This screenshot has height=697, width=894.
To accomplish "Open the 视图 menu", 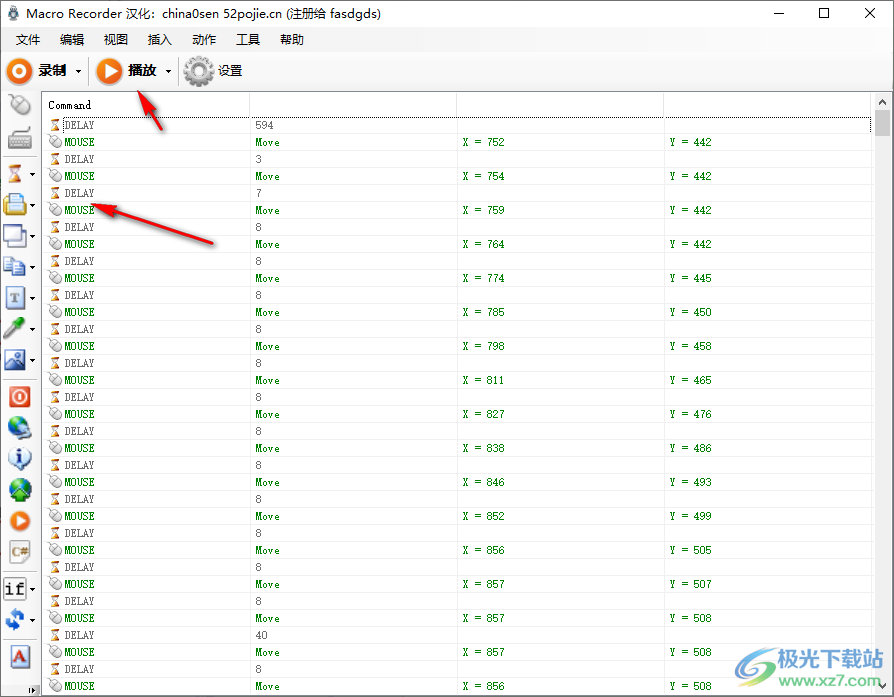I will point(116,40).
